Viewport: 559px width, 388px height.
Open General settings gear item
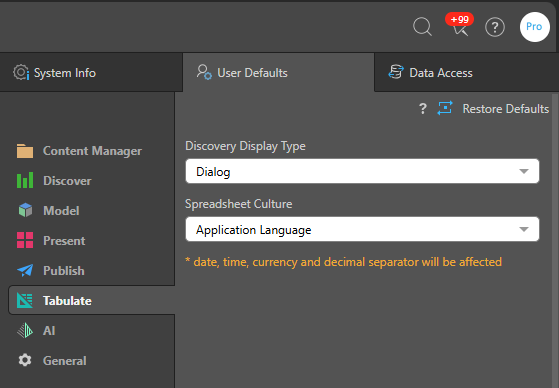point(52,361)
